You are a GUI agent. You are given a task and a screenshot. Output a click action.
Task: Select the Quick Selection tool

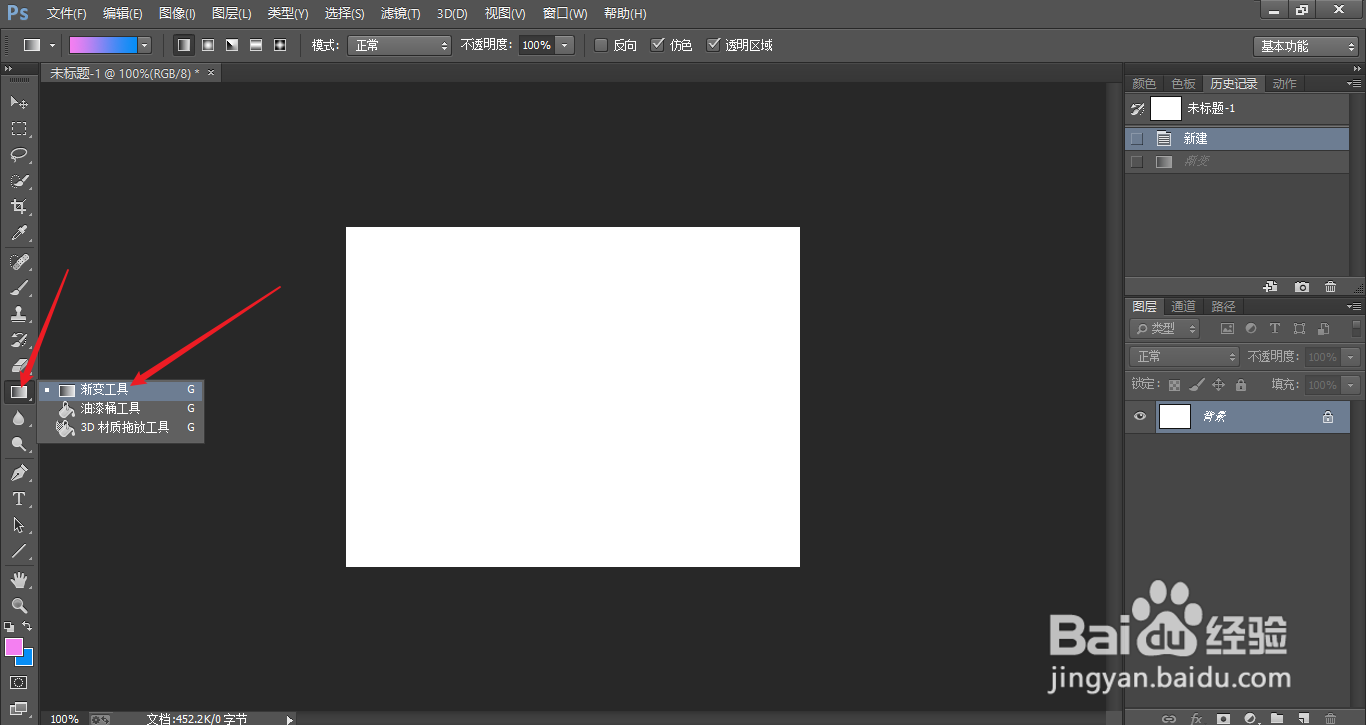pos(19,181)
